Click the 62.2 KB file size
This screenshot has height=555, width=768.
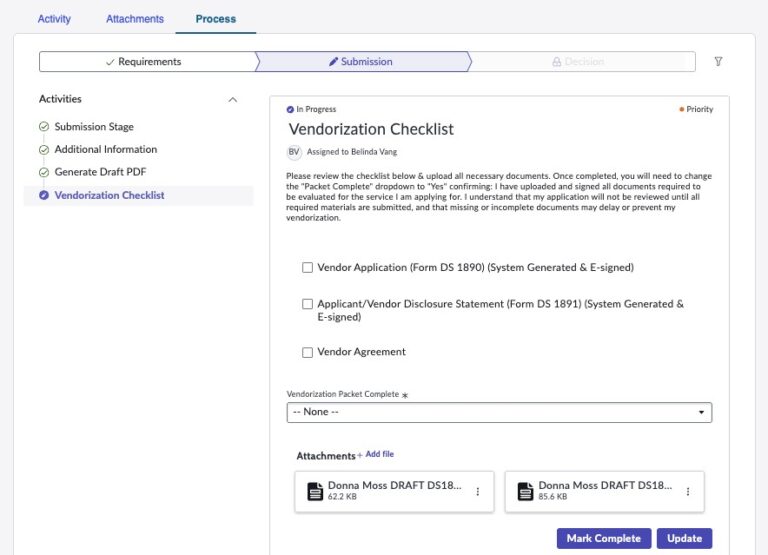(342, 497)
